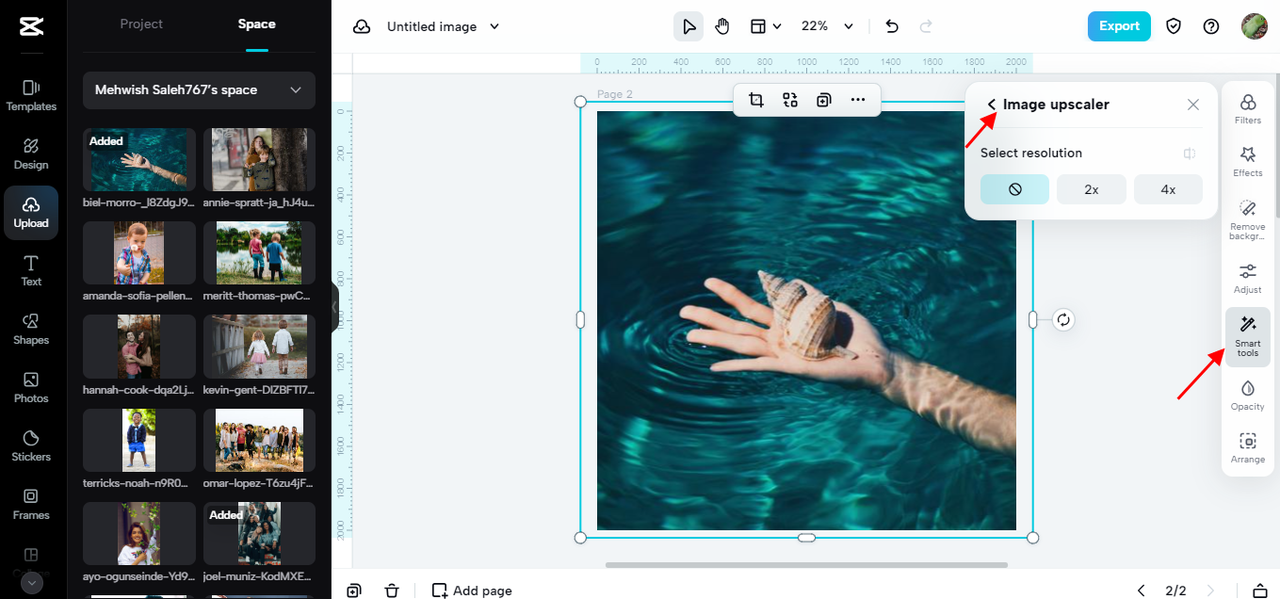Select the pointer select tool
The width and height of the screenshot is (1280, 599).
(689, 27)
